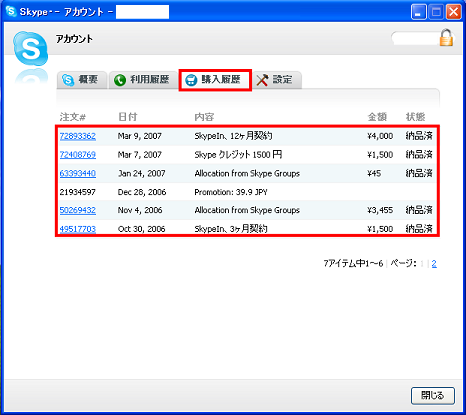Open order number 50269432
Image resolution: width=466 pixels, height=415 pixels.
(x=78, y=210)
